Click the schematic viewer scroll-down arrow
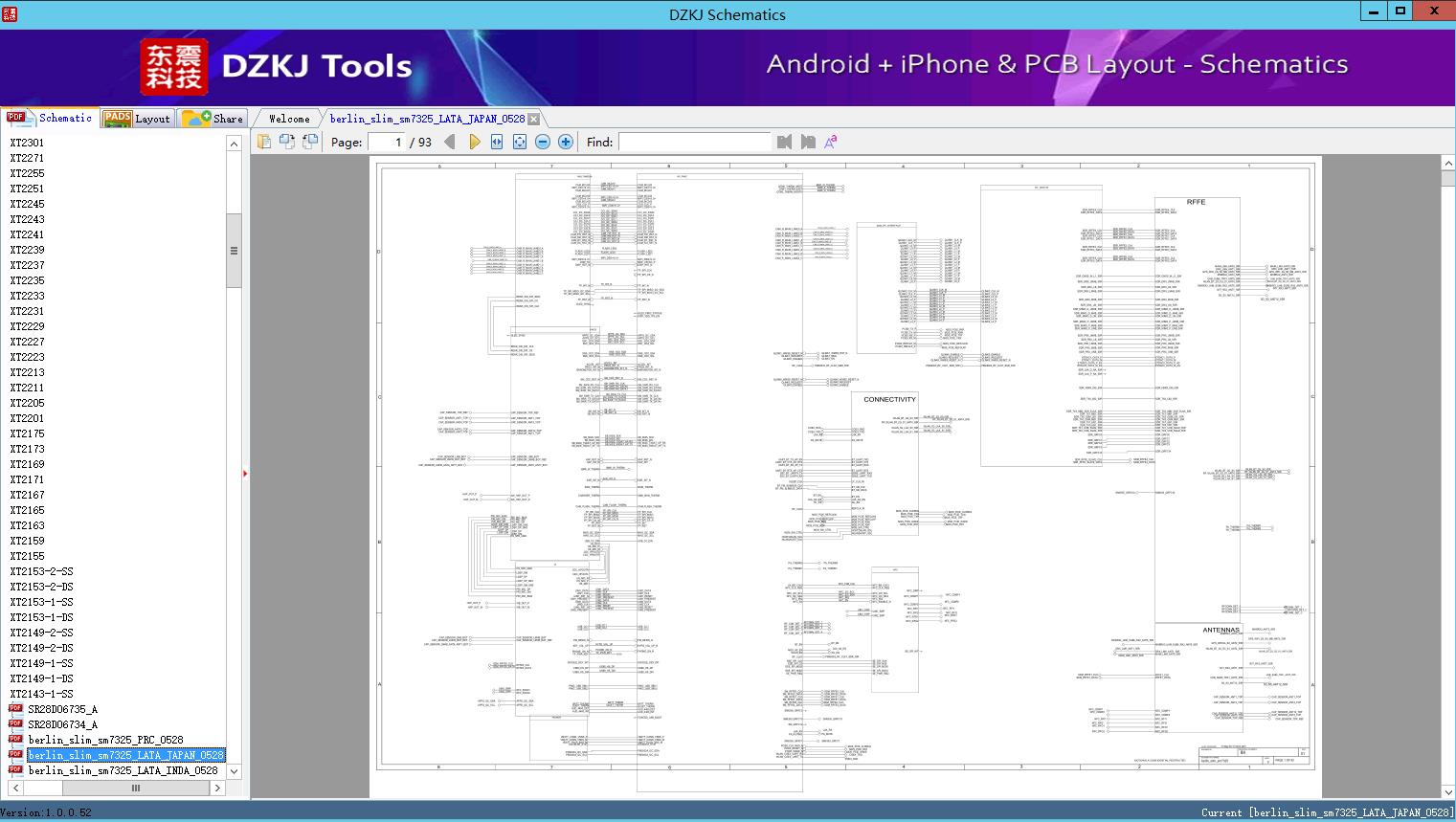The image size is (1456, 822). pos(1447,791)
